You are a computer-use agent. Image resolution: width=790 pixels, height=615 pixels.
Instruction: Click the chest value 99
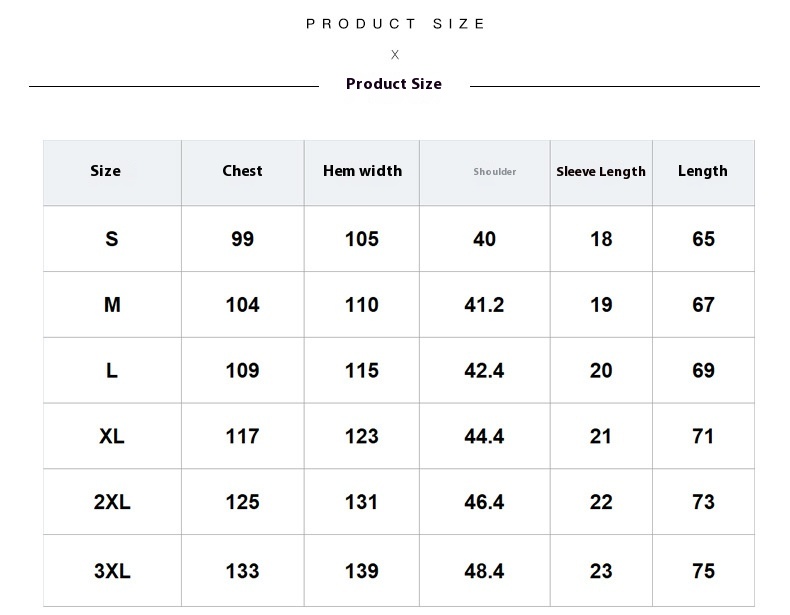[x=242, y=239]
